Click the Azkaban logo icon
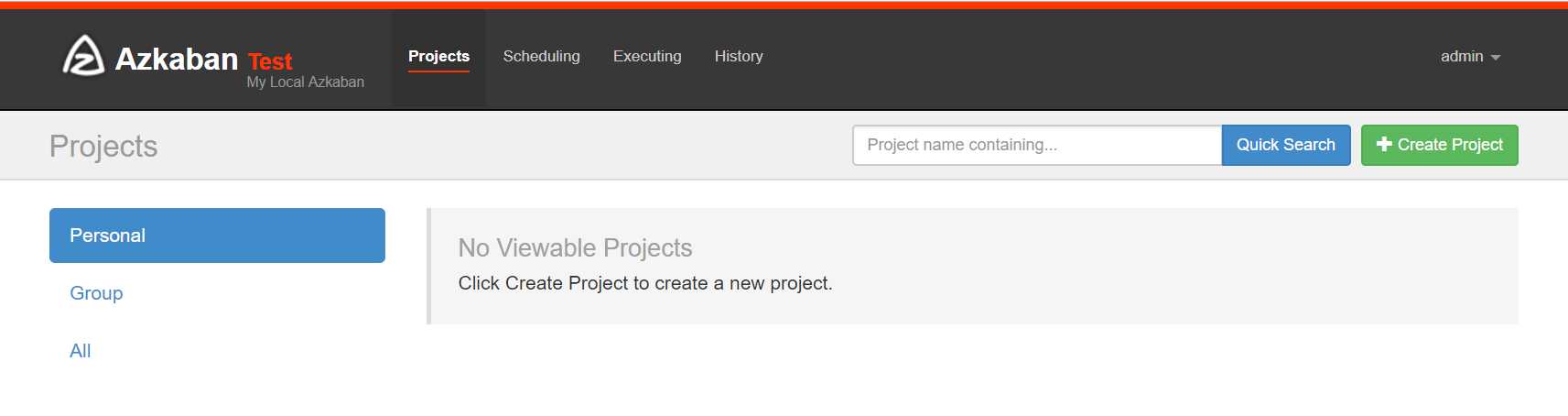This screenshot has height=416, width=1568. click(82, 57)
